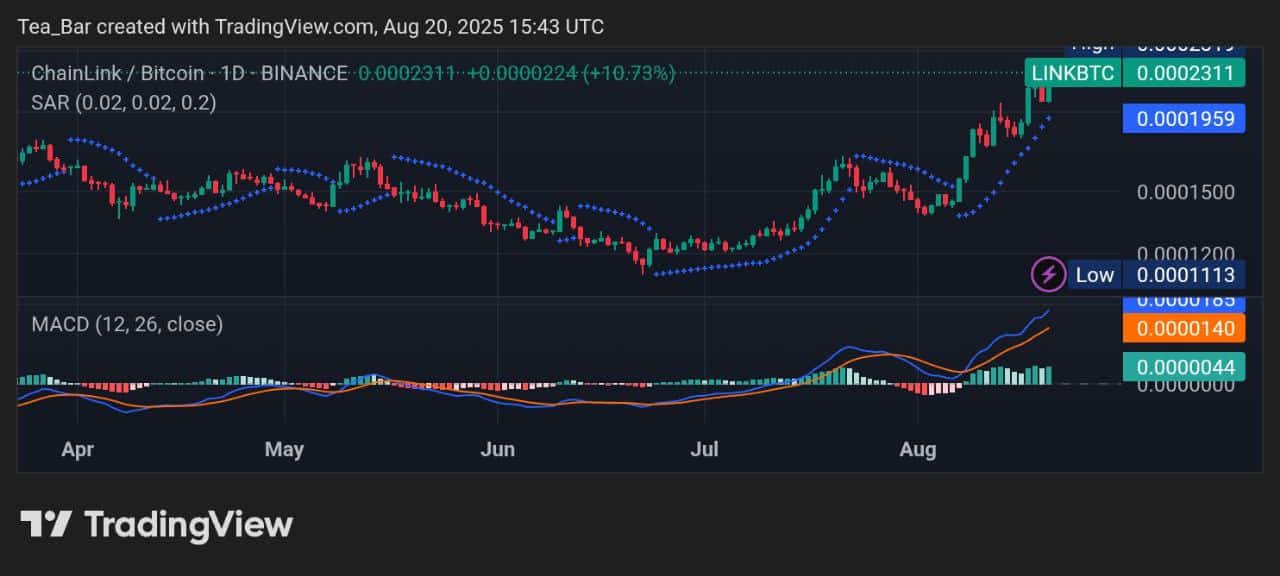The image size is (1280, 576).
Task: Click the Jun label on time axis
Action: [497, 450]
